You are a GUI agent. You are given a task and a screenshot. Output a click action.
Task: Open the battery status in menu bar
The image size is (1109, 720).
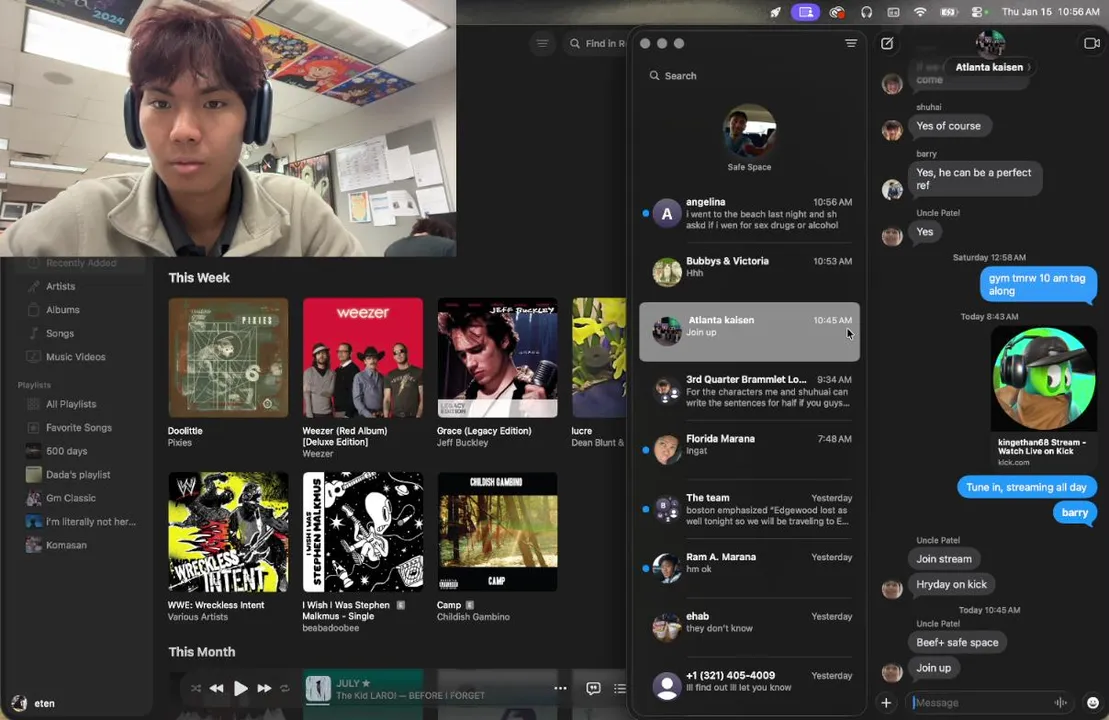(948, 12)
